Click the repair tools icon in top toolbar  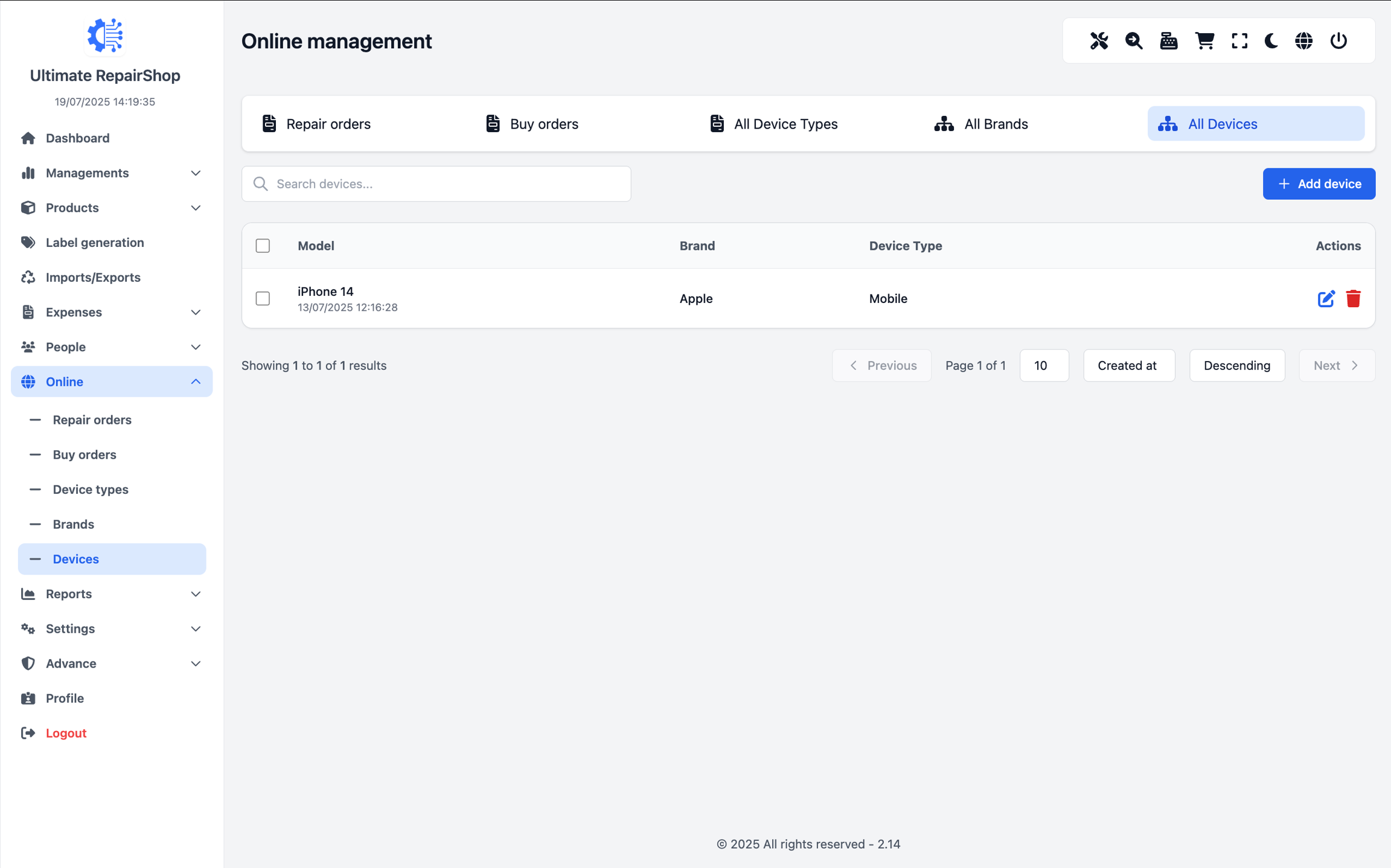click(x=1099, y=41)
